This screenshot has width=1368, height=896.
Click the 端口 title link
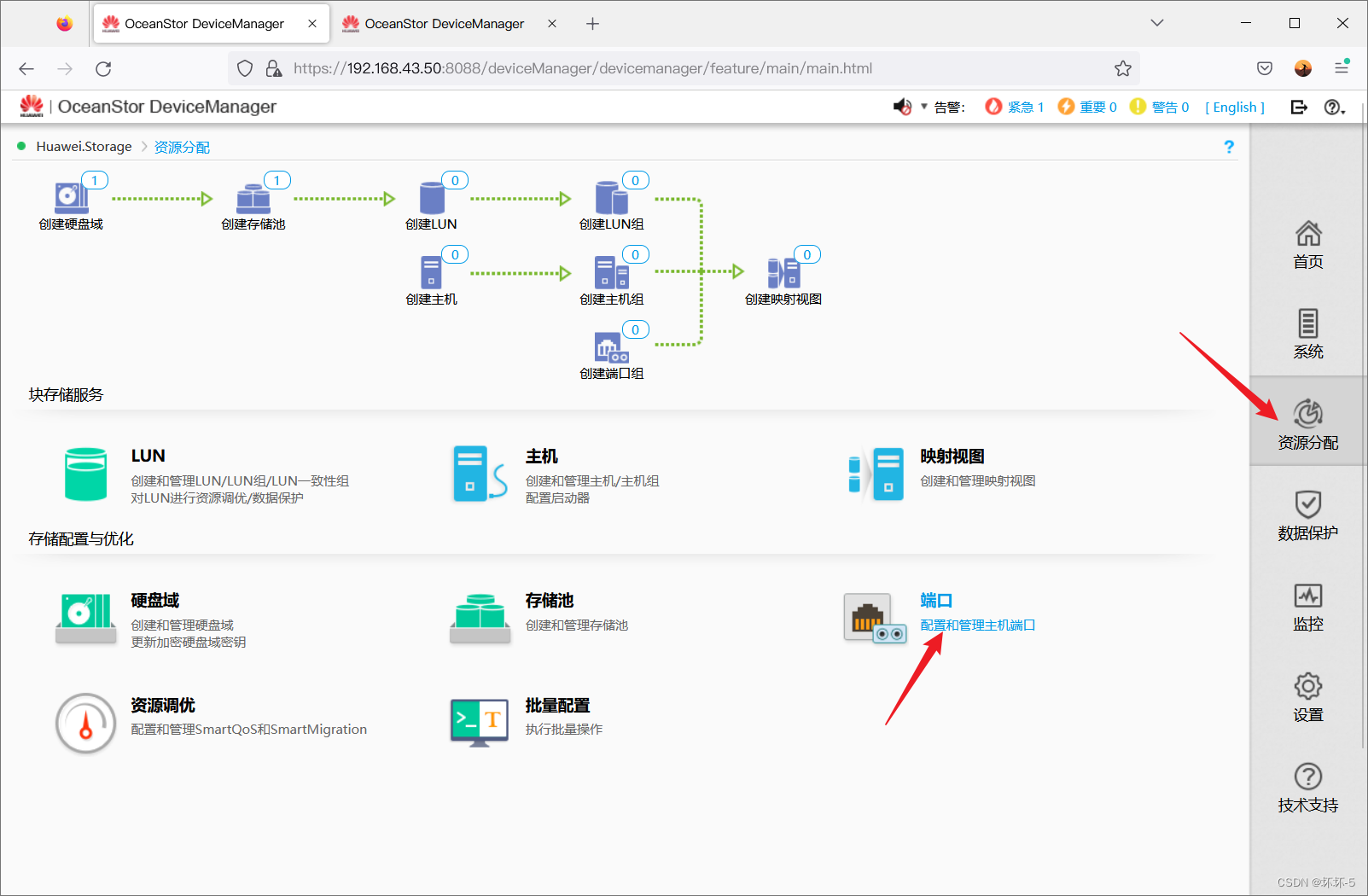(x=936, y=601)
